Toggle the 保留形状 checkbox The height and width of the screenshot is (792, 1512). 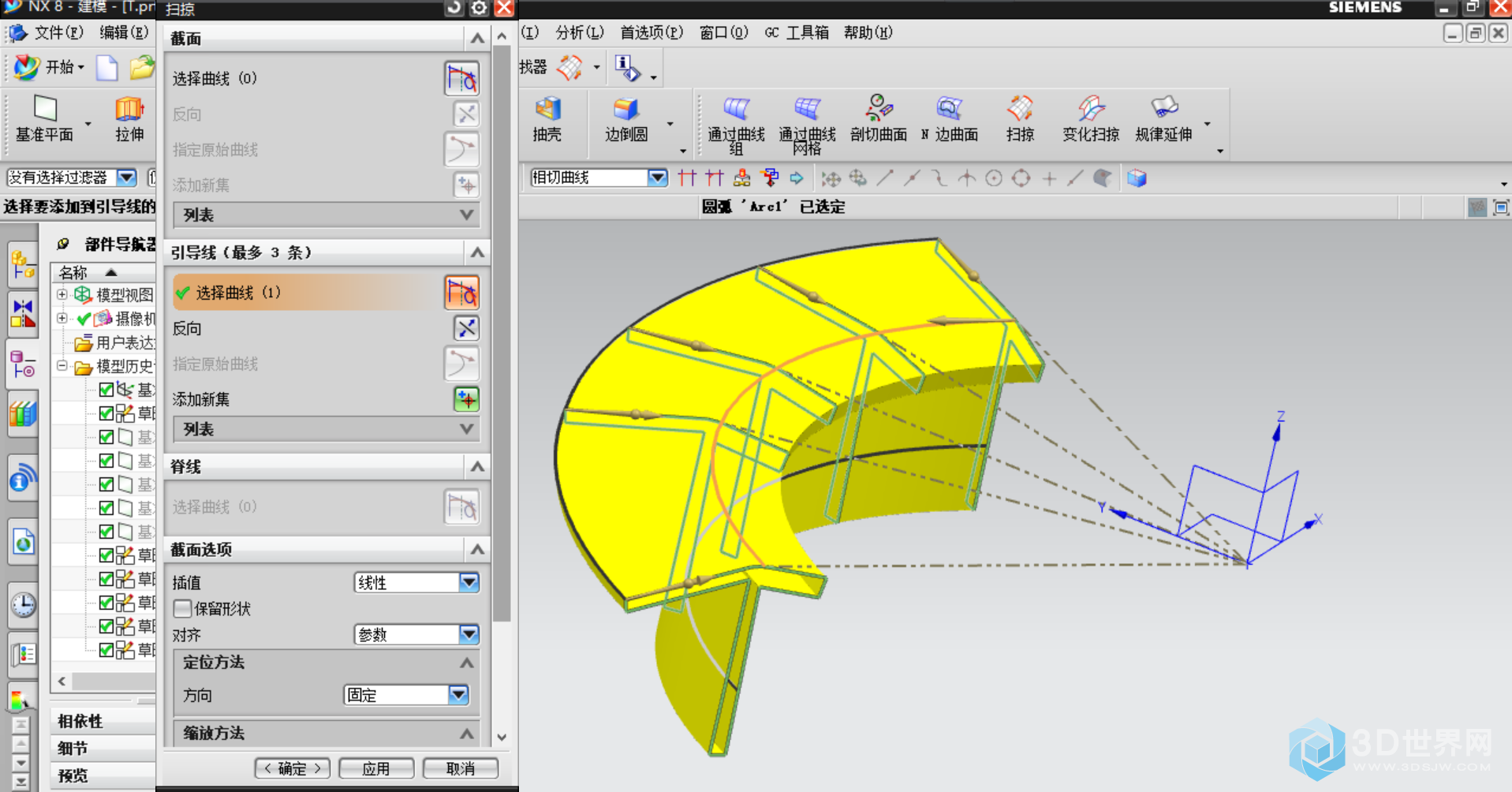point(183,608)
